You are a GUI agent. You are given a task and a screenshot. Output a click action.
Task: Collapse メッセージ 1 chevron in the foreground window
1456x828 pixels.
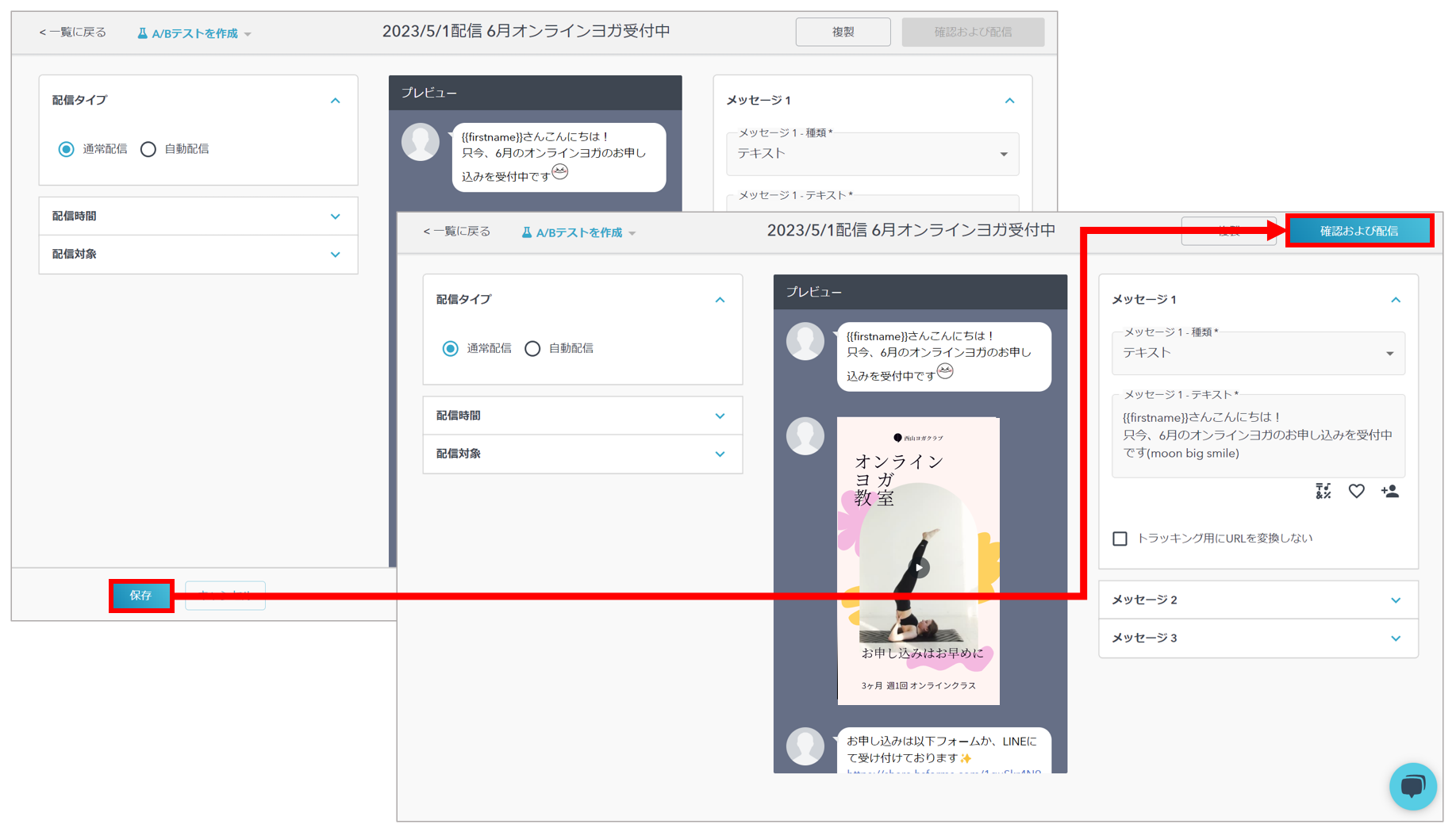(1395, 300)
